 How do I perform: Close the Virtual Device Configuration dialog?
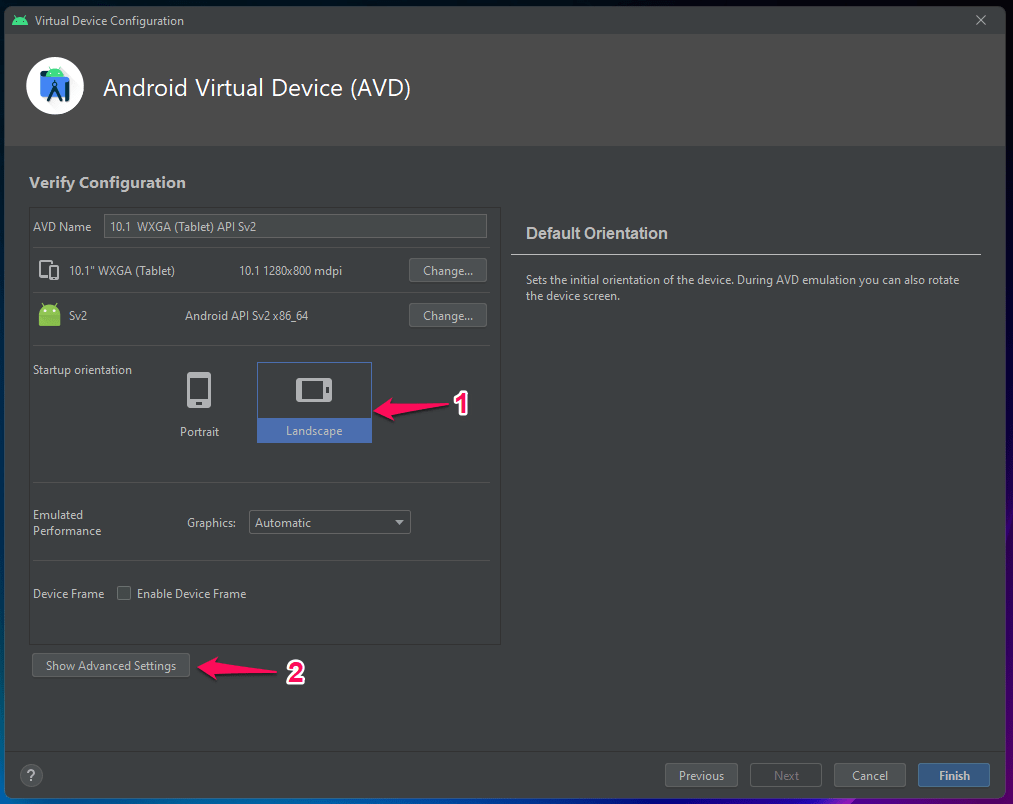[981, 20]
